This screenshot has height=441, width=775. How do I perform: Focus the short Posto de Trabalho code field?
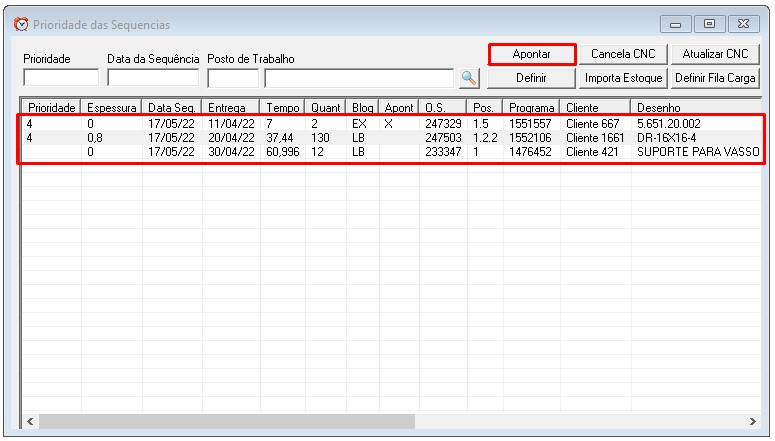click(x=233, y=78)
